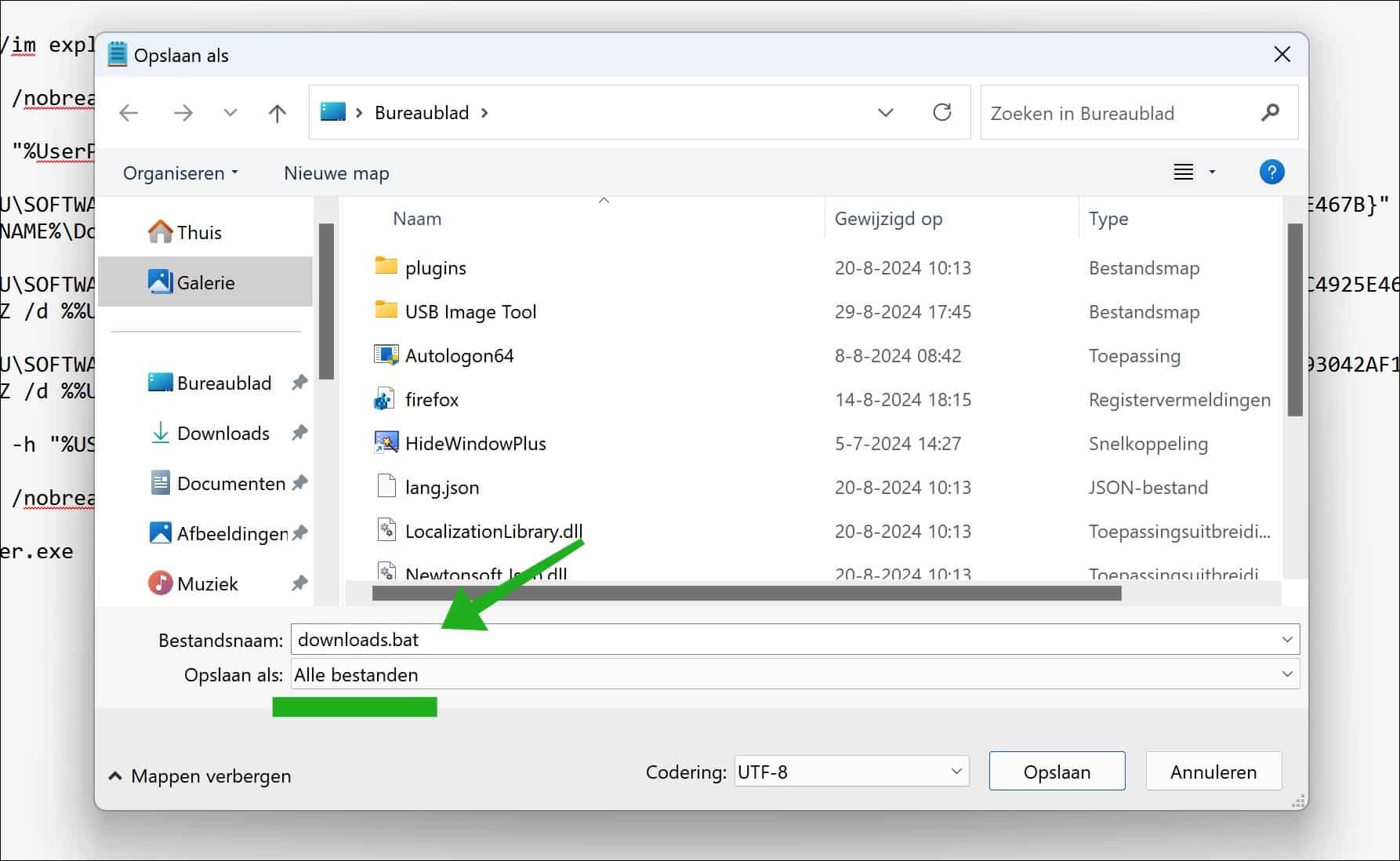Click the Opslaan button

coord(1057,771)
